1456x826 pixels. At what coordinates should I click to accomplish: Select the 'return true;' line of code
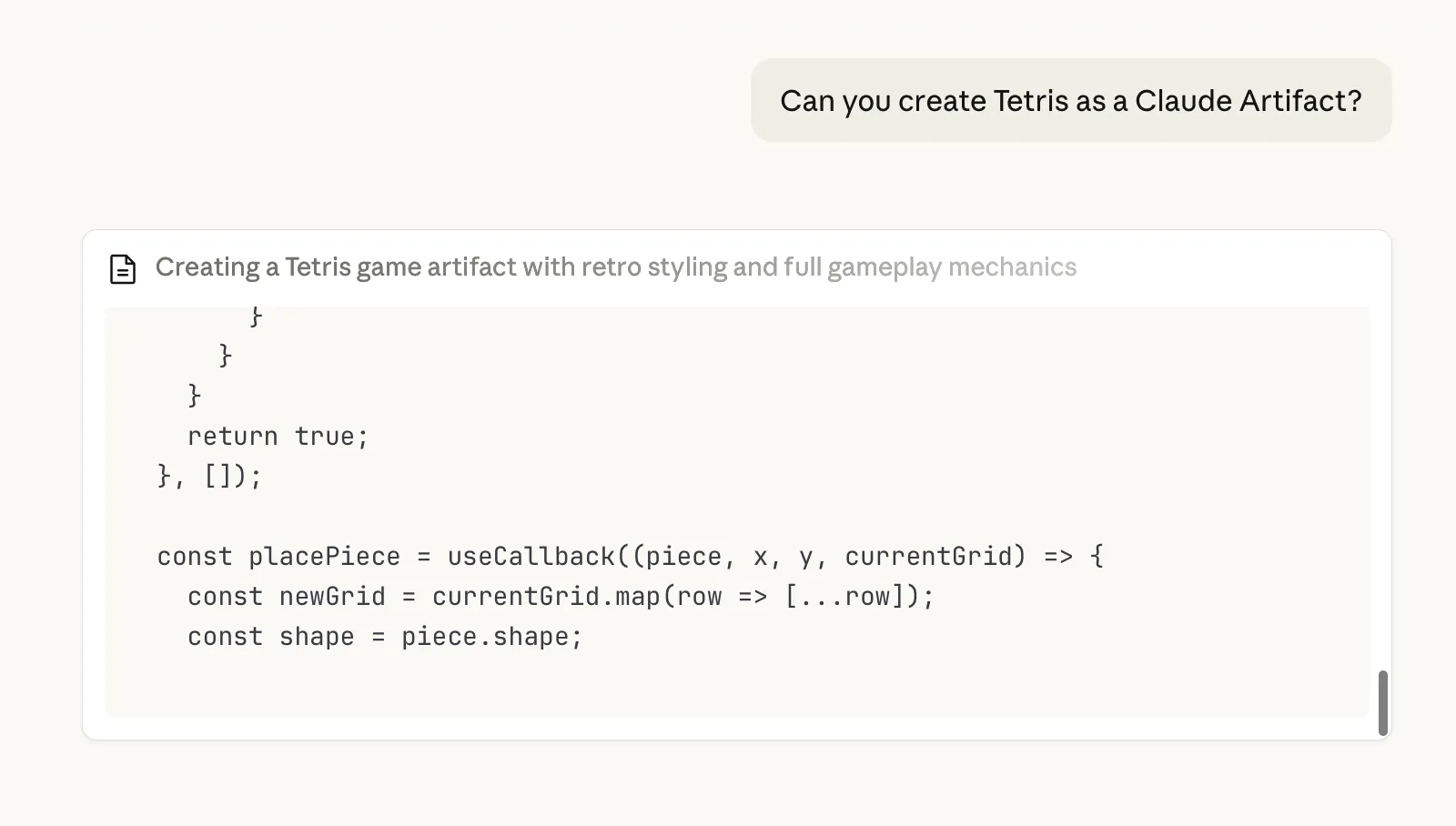click(x=277, y=436)
